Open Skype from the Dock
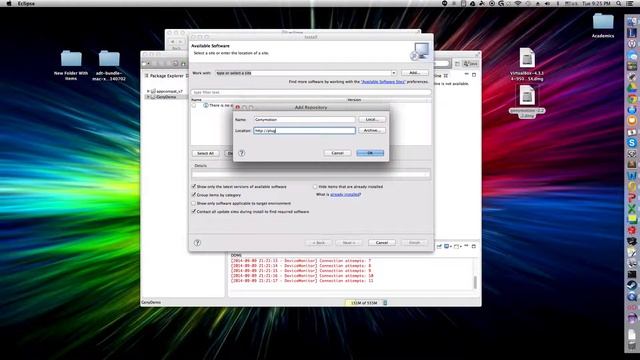This screenshot has height=360, width=640. coord(632,142)
